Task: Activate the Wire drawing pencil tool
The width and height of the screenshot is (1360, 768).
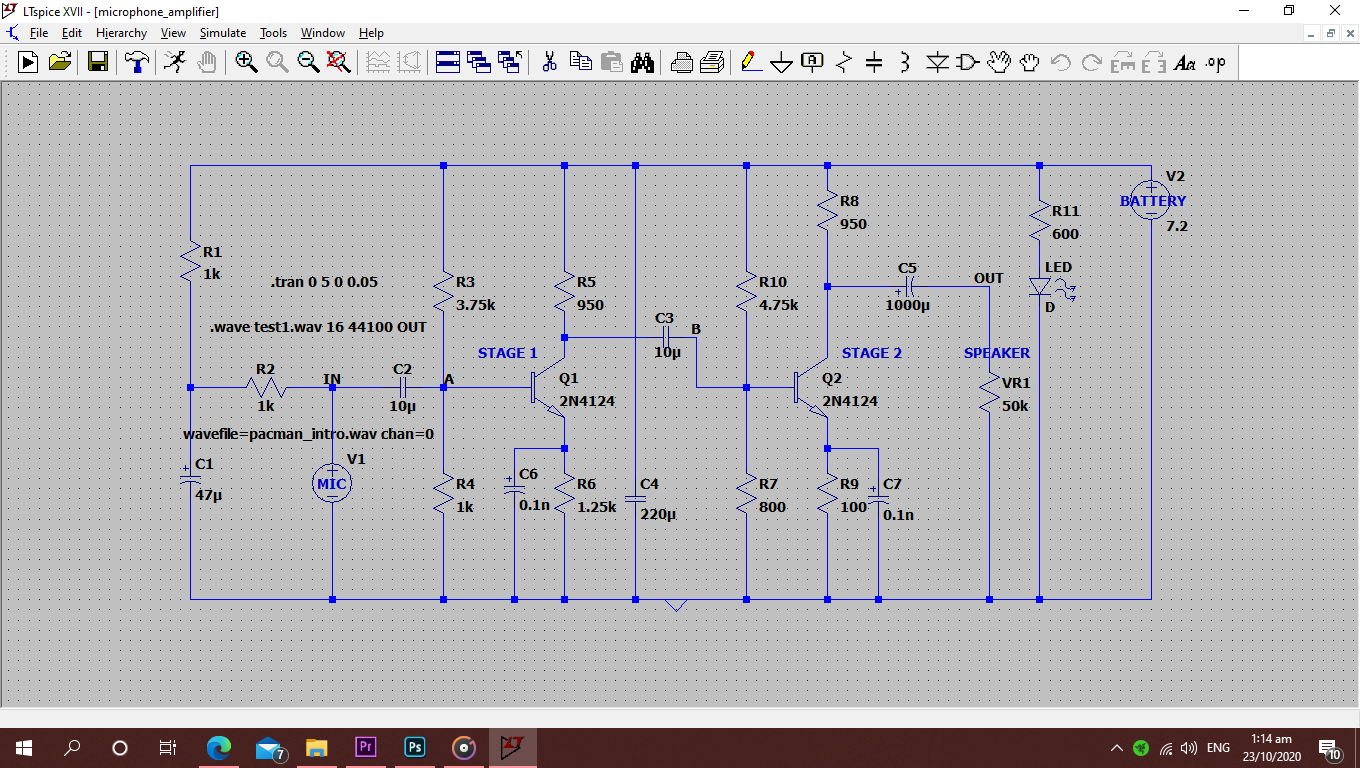Action: pyautogui.click(x=751, y=62)
